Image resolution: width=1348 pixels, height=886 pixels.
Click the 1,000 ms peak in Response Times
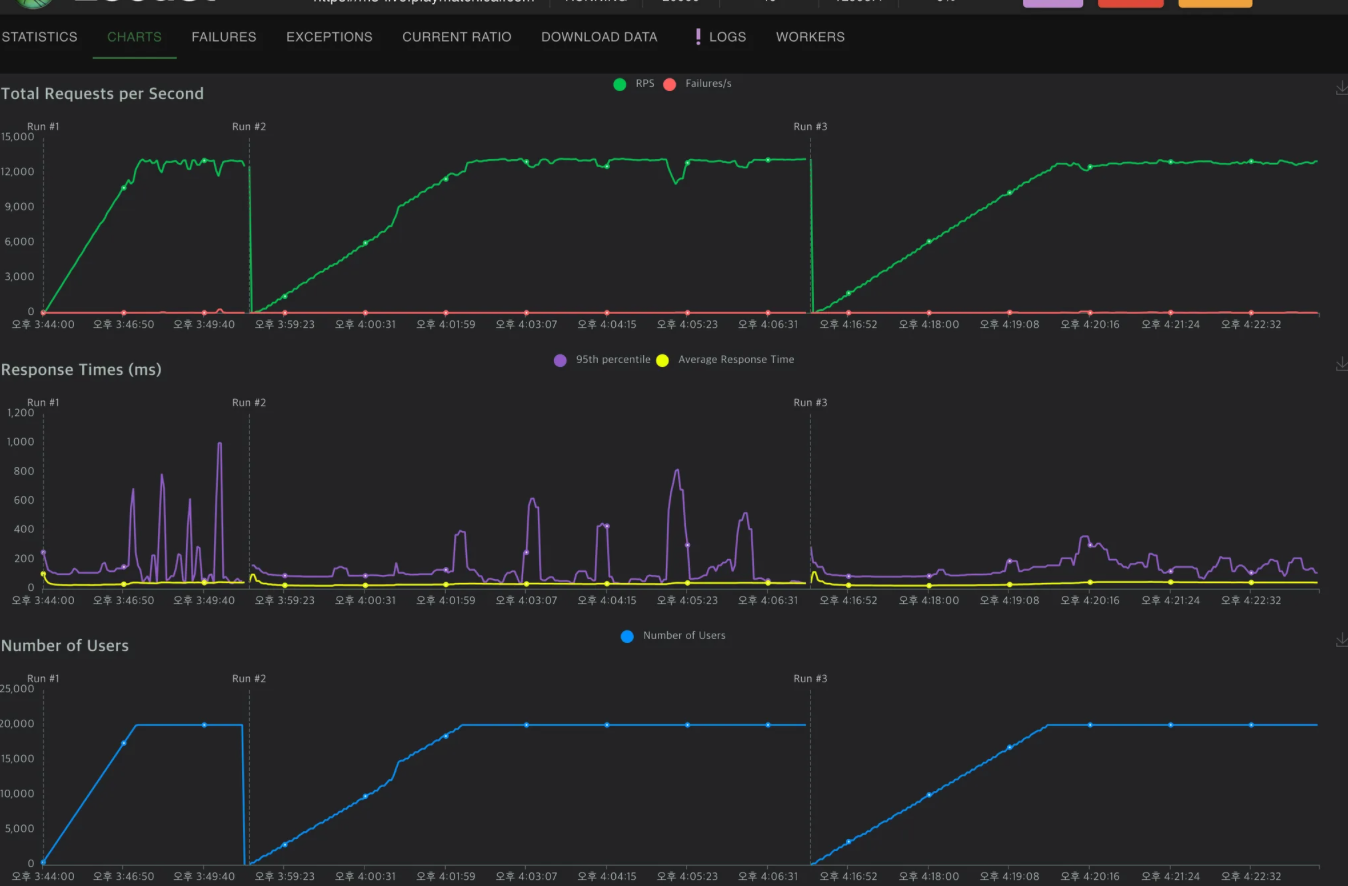coord(219,444)
